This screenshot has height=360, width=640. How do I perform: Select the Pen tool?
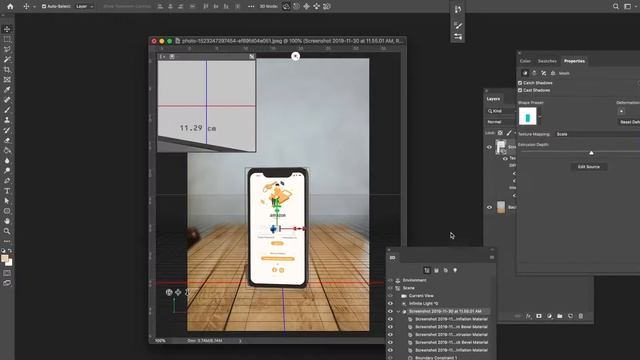tap(7, 181)
